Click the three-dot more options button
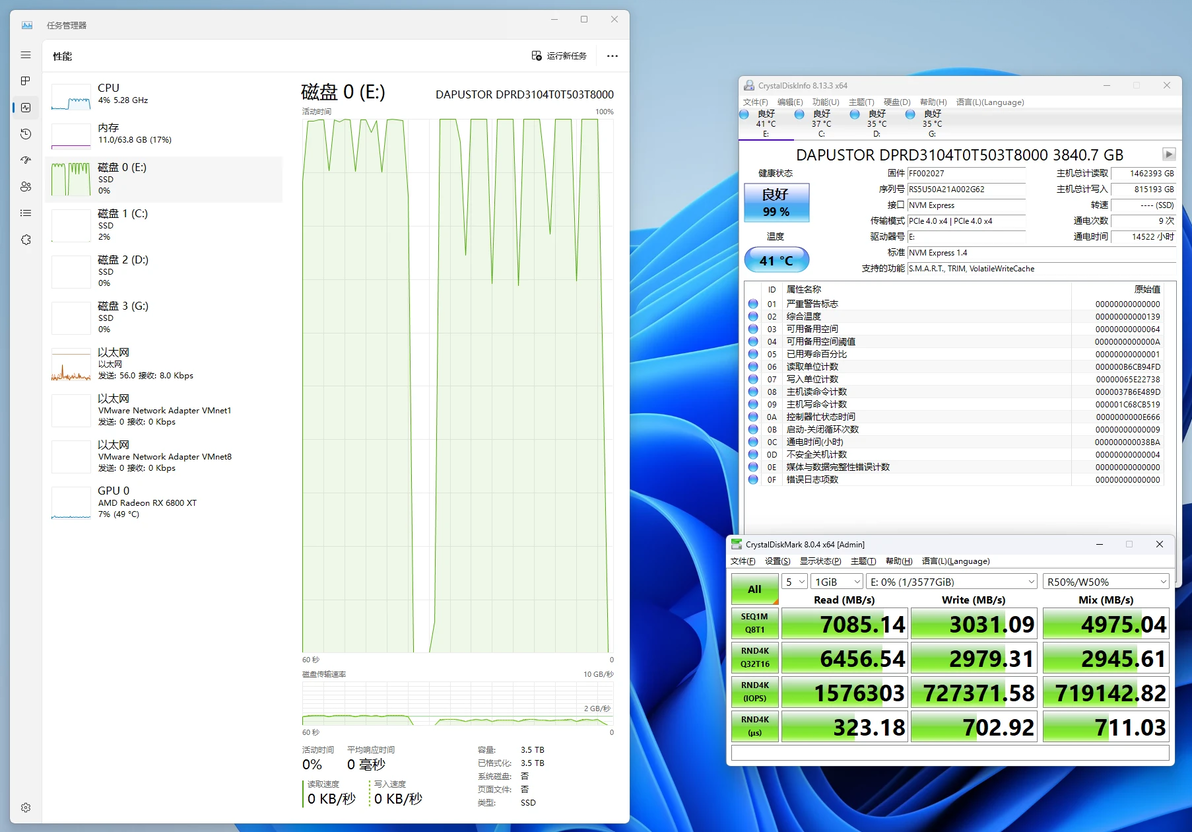This screenshot has height=832, width=1192. 612,56
